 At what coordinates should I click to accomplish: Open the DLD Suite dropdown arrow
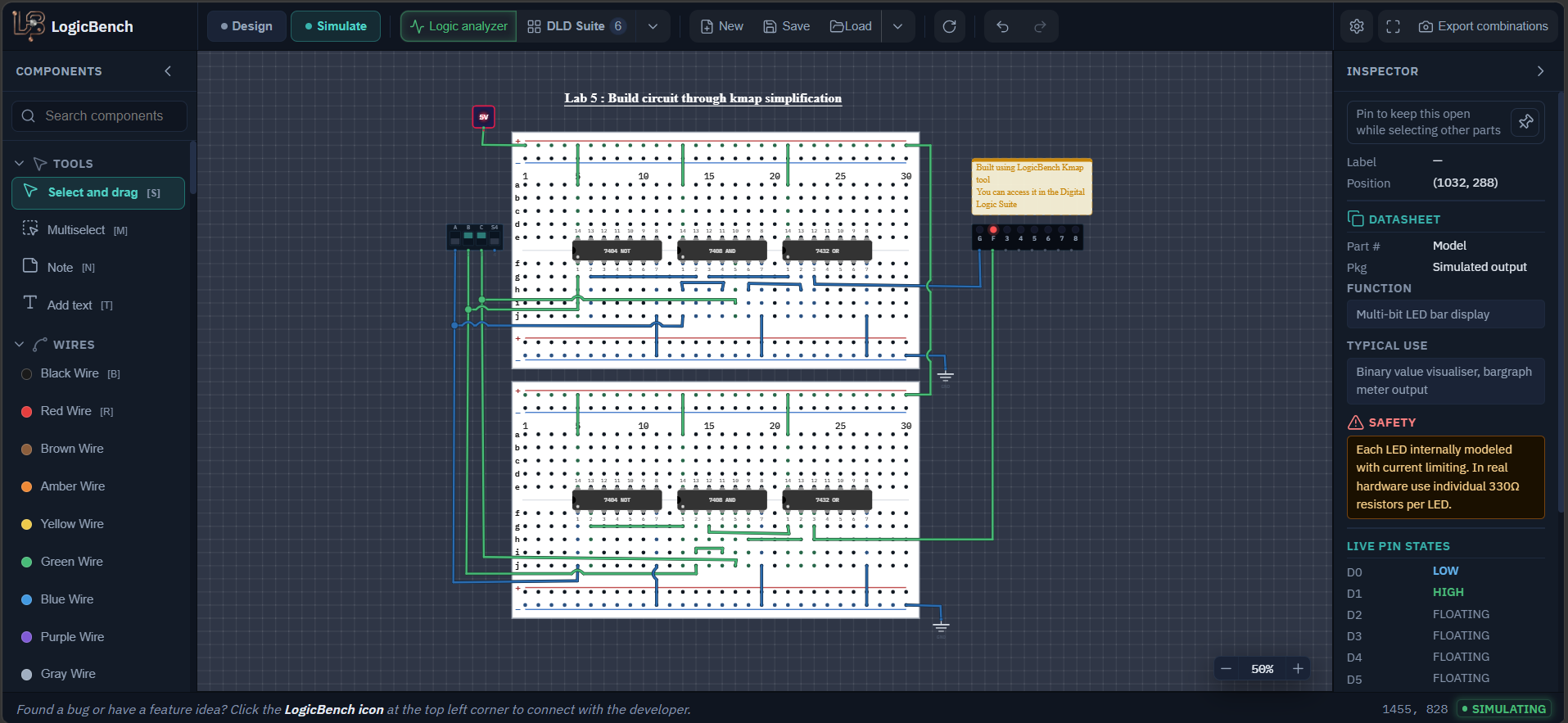coord(653,26)
